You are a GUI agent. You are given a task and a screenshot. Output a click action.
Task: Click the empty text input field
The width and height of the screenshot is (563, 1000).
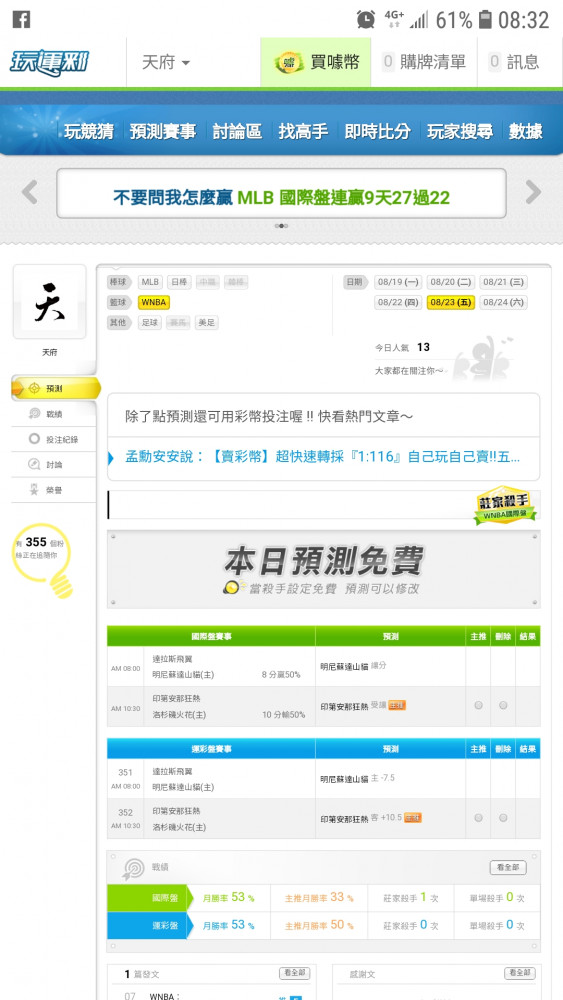pyautogui.click(x=290, y=505)
